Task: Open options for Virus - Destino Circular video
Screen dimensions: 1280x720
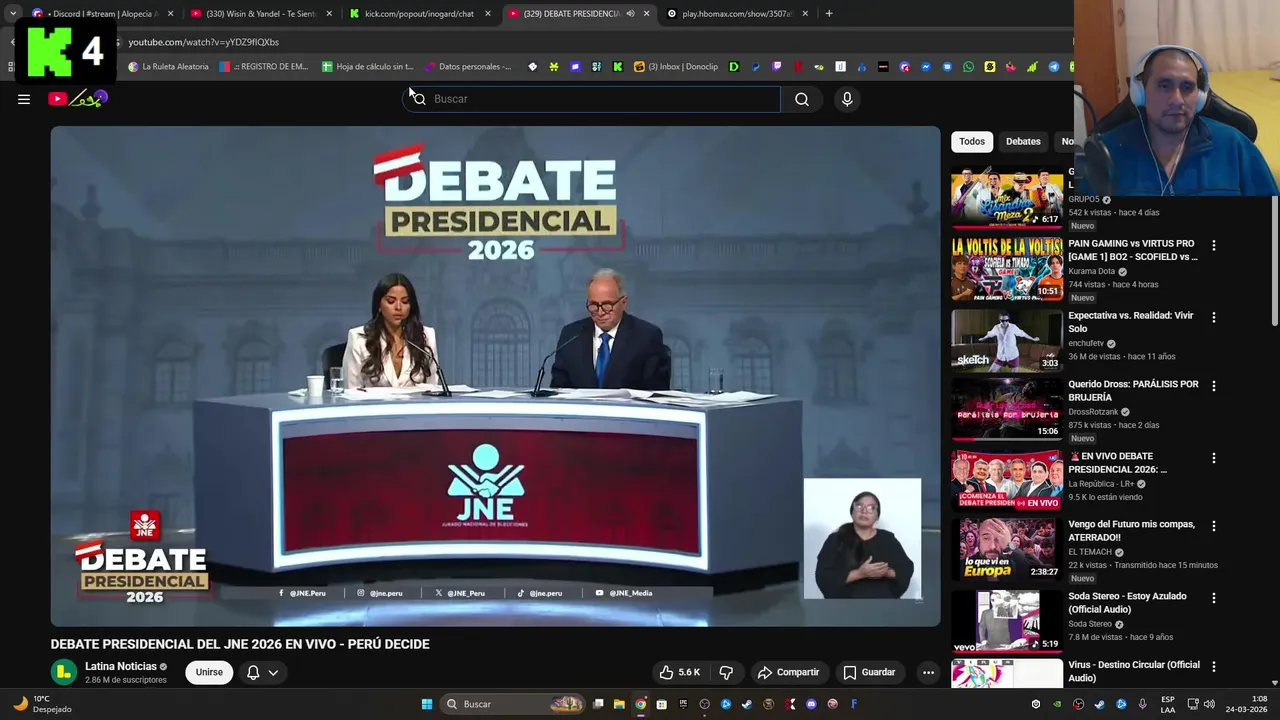Action: point(1214,666)
